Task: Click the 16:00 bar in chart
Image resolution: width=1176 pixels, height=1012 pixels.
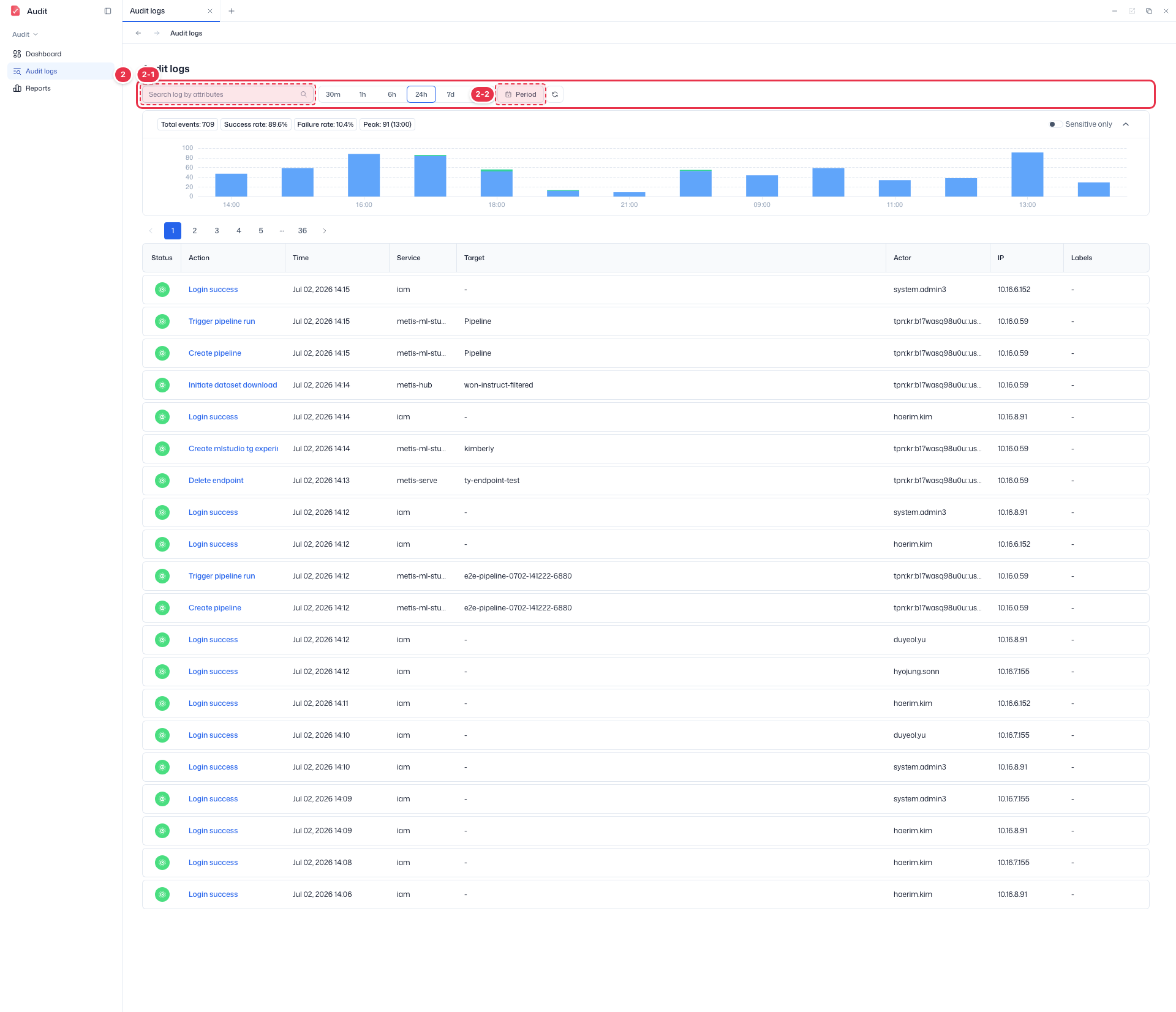Action: click(364, 175)
